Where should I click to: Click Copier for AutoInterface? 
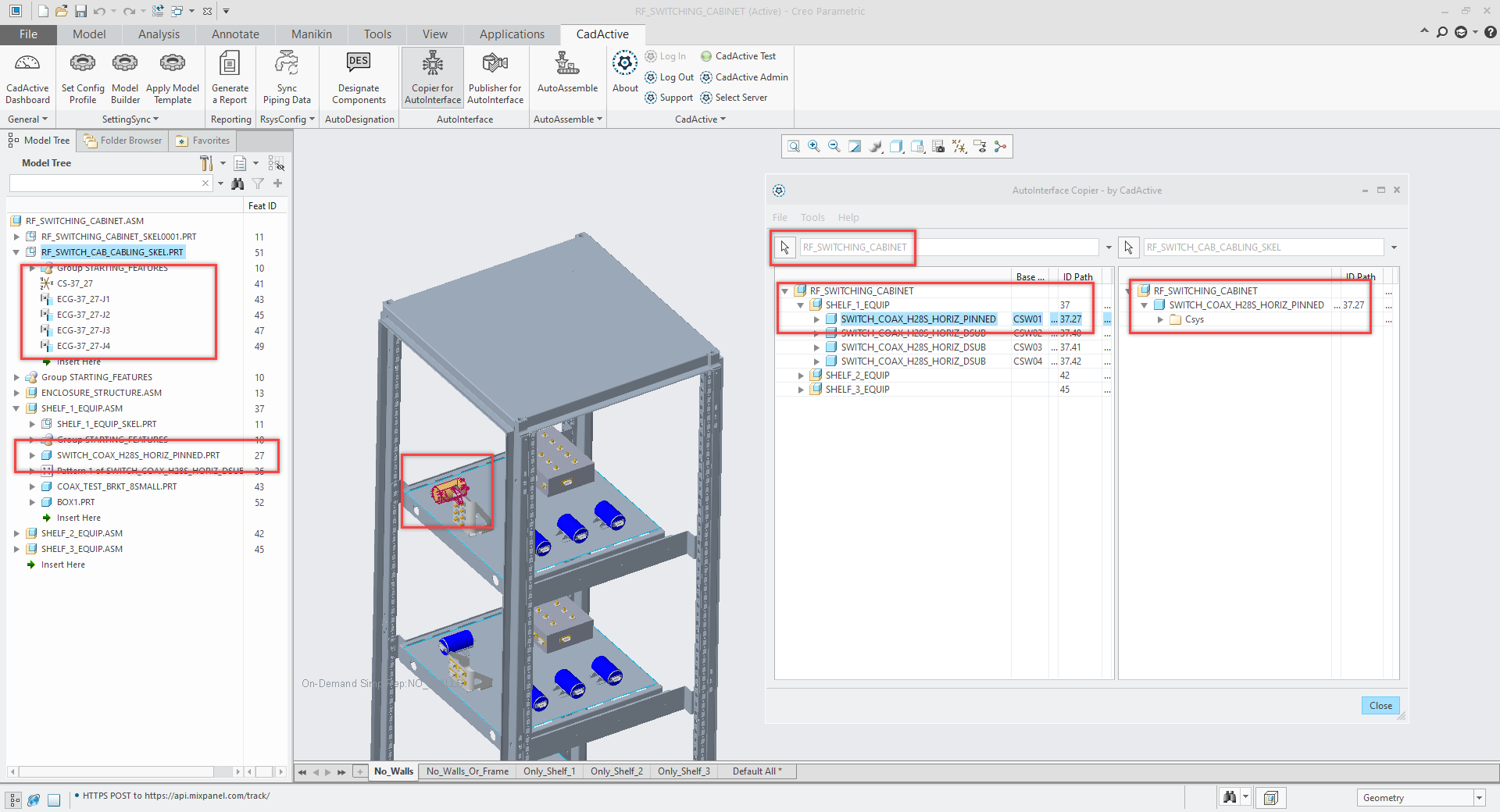pyautogui.click(x=433, y=78)
